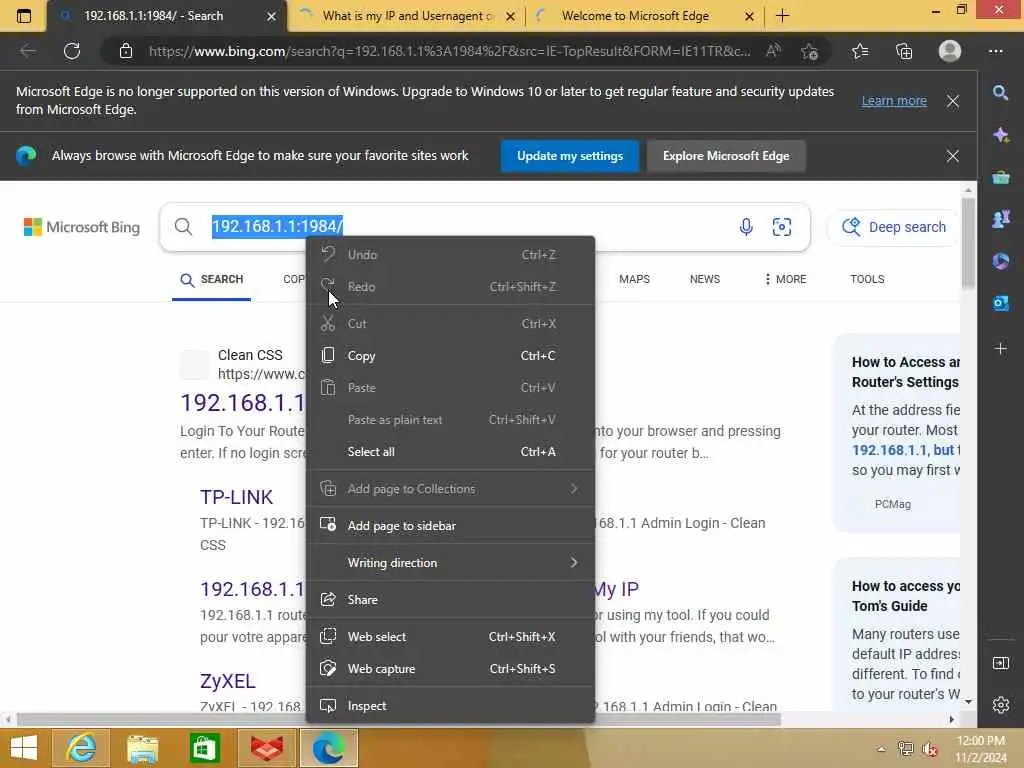
Task: Choose Copy in the context menu
Action: [x=451, y=355]
